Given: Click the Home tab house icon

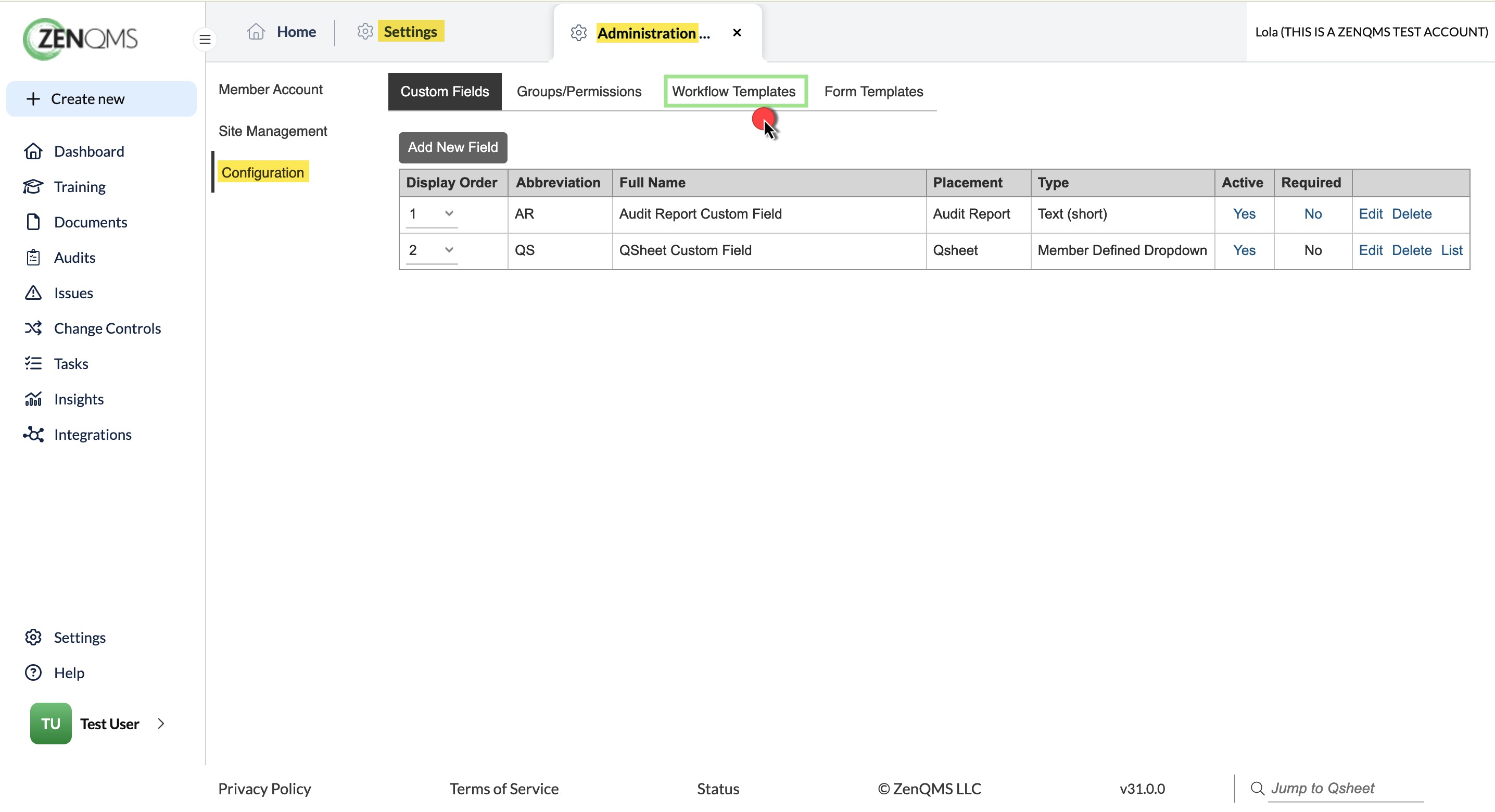Looking at the screenshot, I should (256, 31).
